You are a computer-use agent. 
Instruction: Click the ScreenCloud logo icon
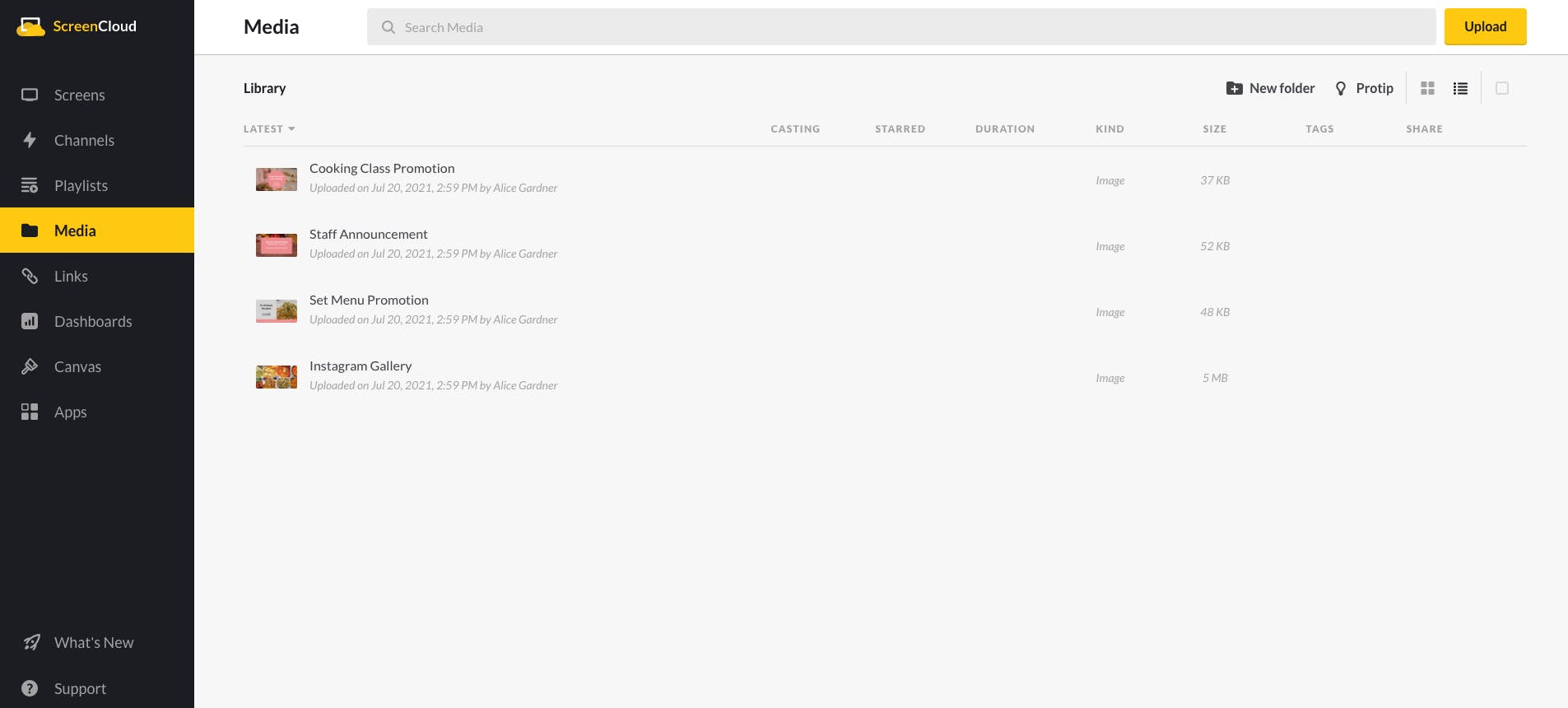click(x=31, y=26)
